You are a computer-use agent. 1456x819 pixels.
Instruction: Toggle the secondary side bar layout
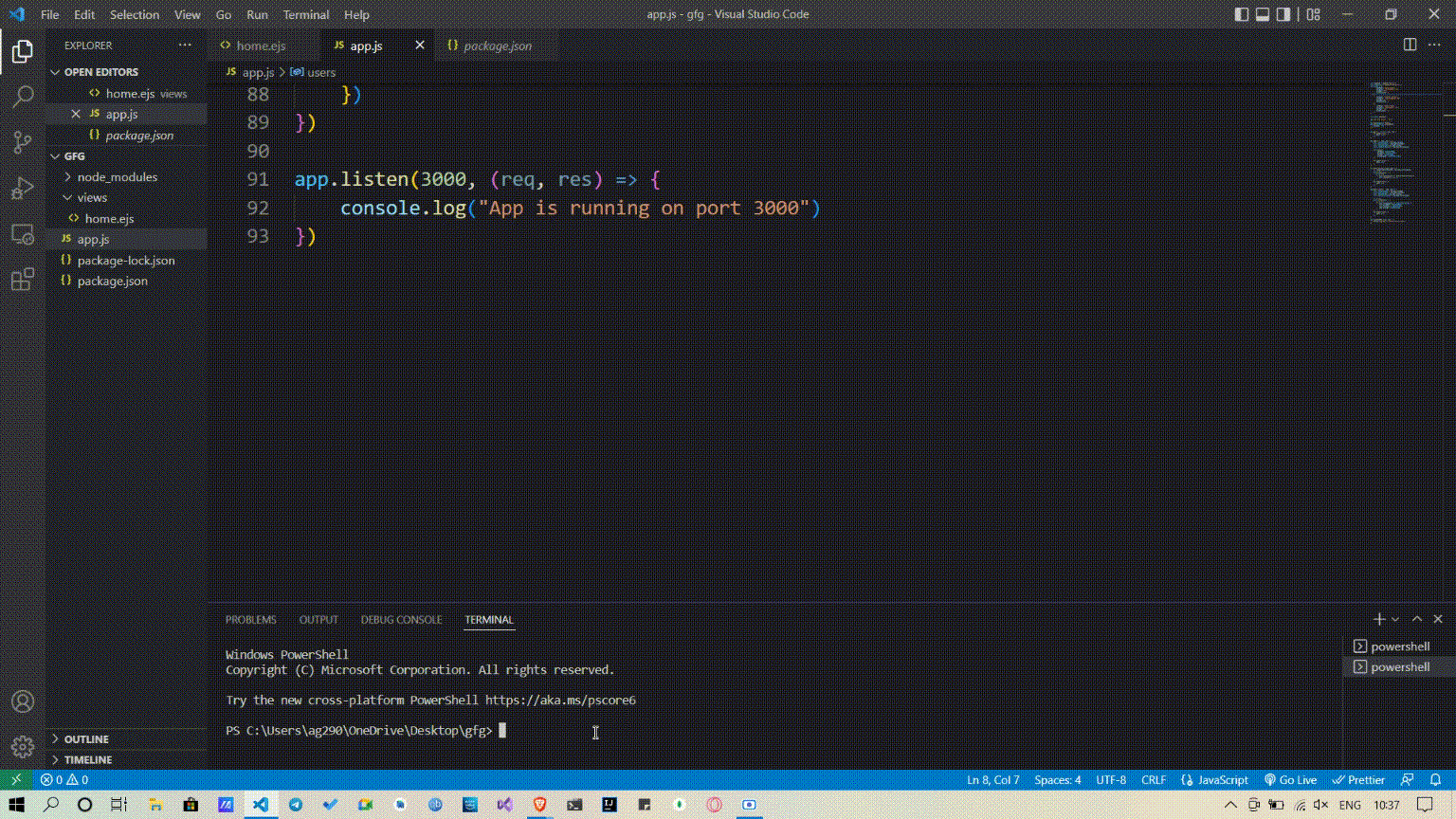[x=1283, y=14]
